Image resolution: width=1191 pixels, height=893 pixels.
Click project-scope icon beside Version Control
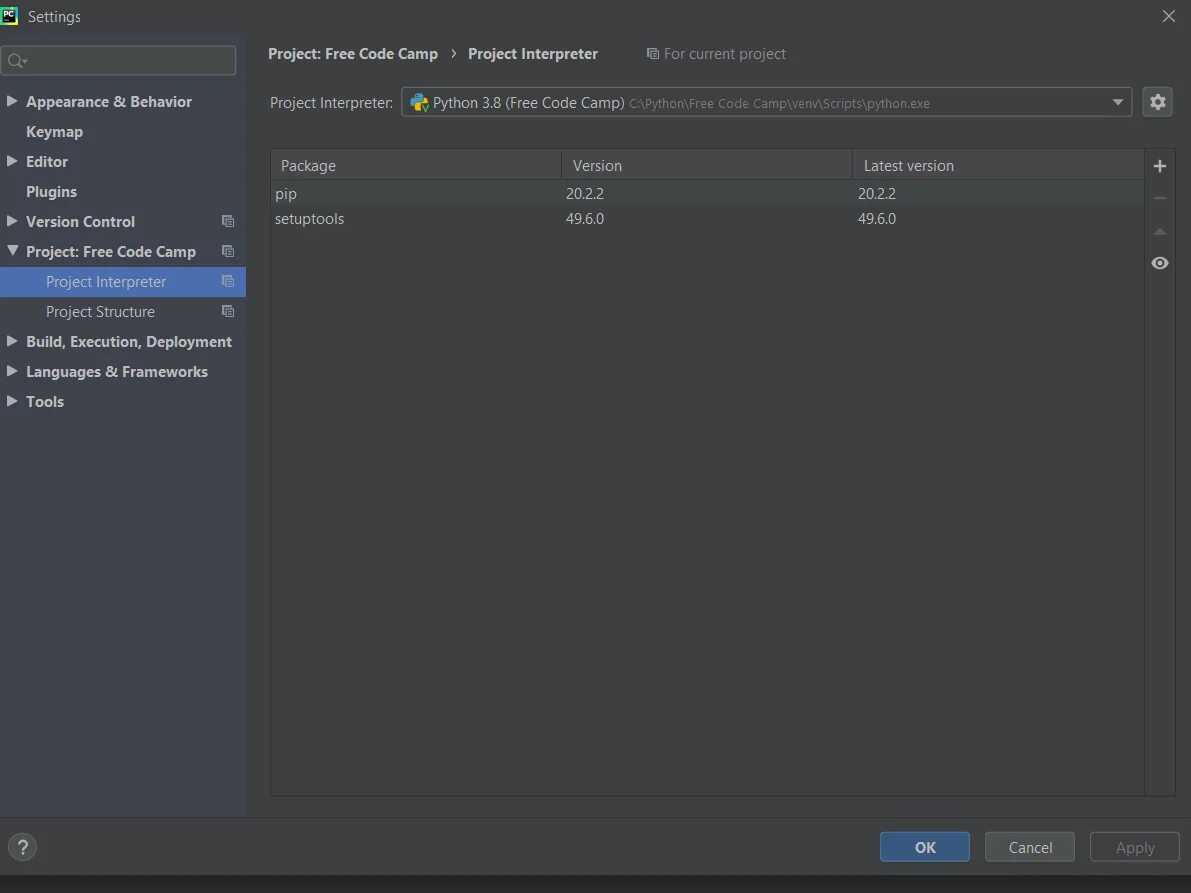tap(228, 221)
